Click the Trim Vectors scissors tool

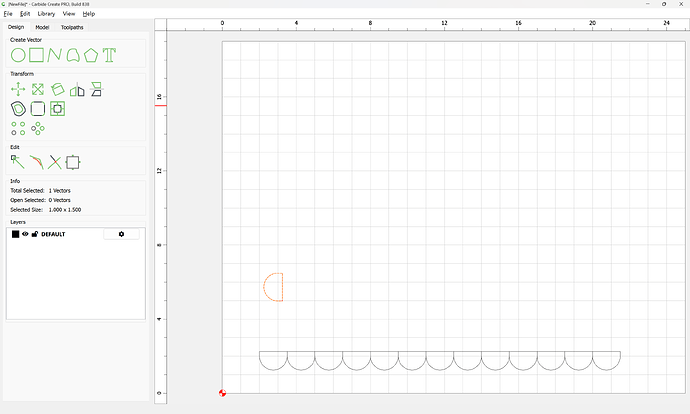click(x=54, y=161)
